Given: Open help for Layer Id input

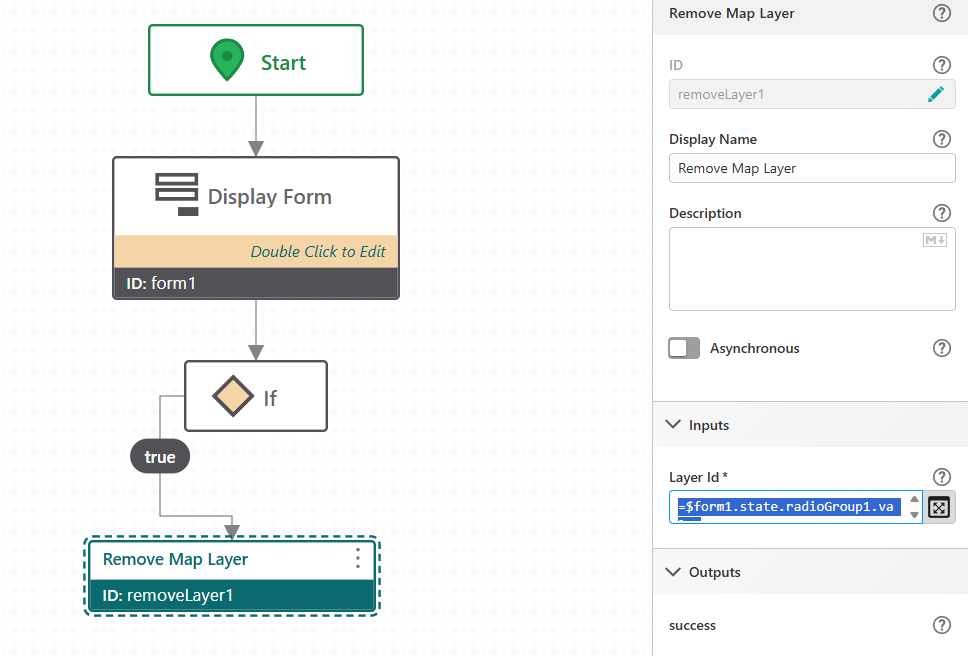Looking at the screenshot, I should pos(941,477).
